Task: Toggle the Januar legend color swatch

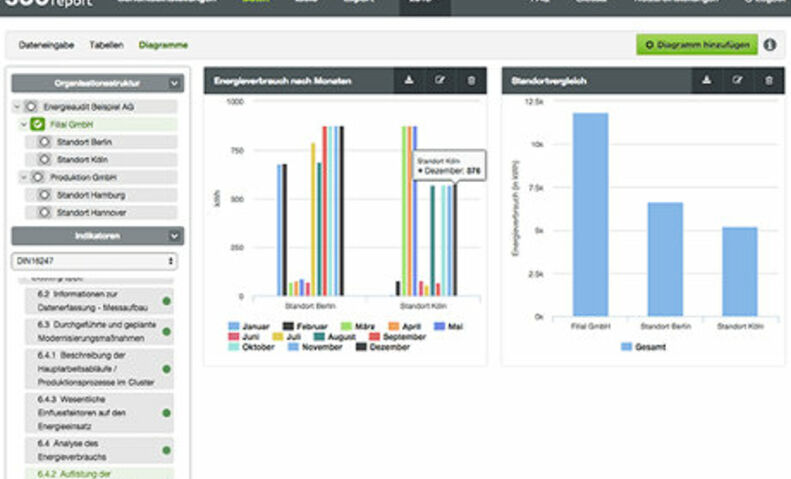Action: (234, 326)
